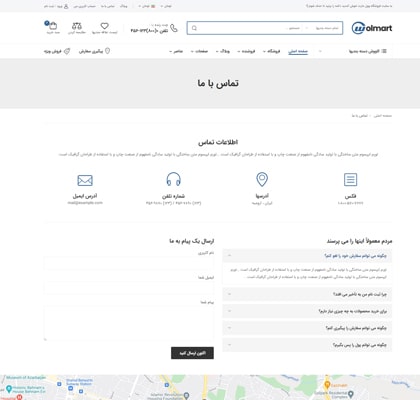Image resolution: width=420 pixels, height=400 pixels.
Task: Click the Museum of Azerbaijan map marker
Action: [x=9, y=389]
